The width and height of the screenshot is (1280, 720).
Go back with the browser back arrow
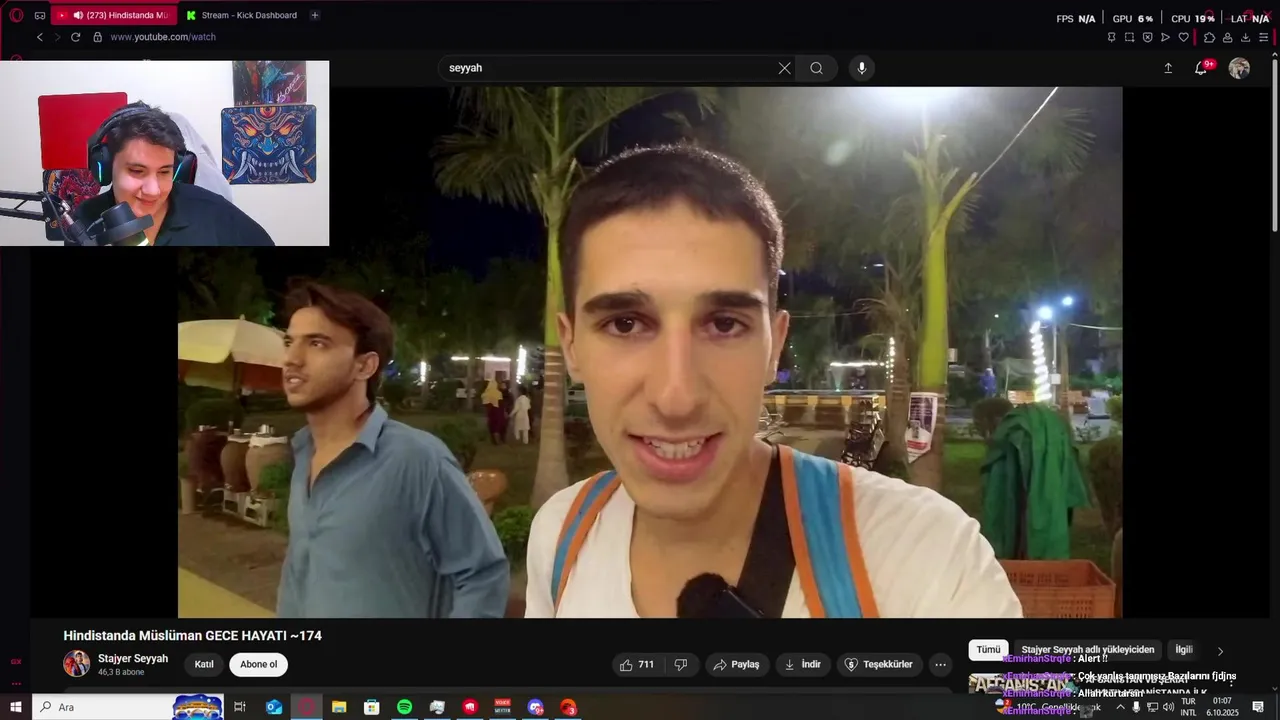[x=40, y=37]
